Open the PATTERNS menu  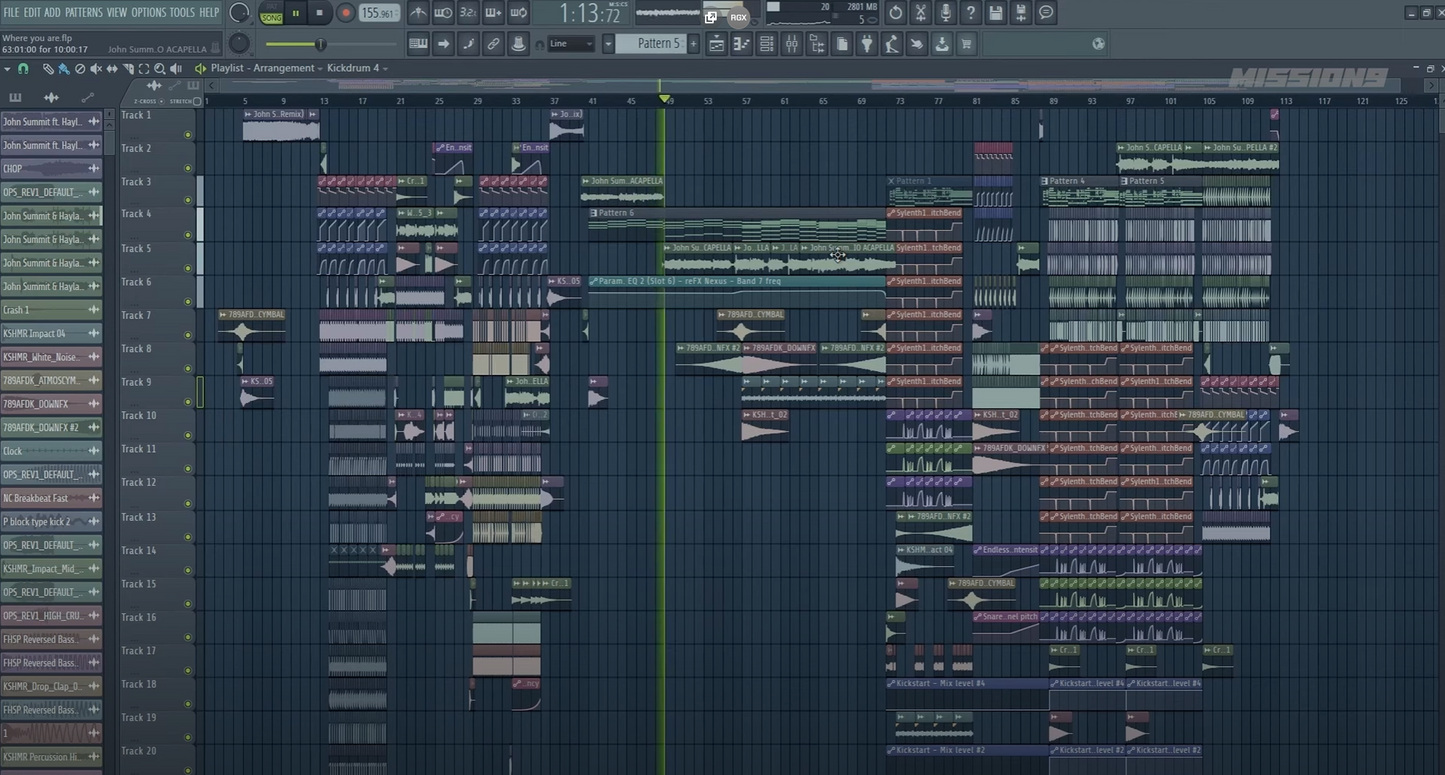coord(84,13)
